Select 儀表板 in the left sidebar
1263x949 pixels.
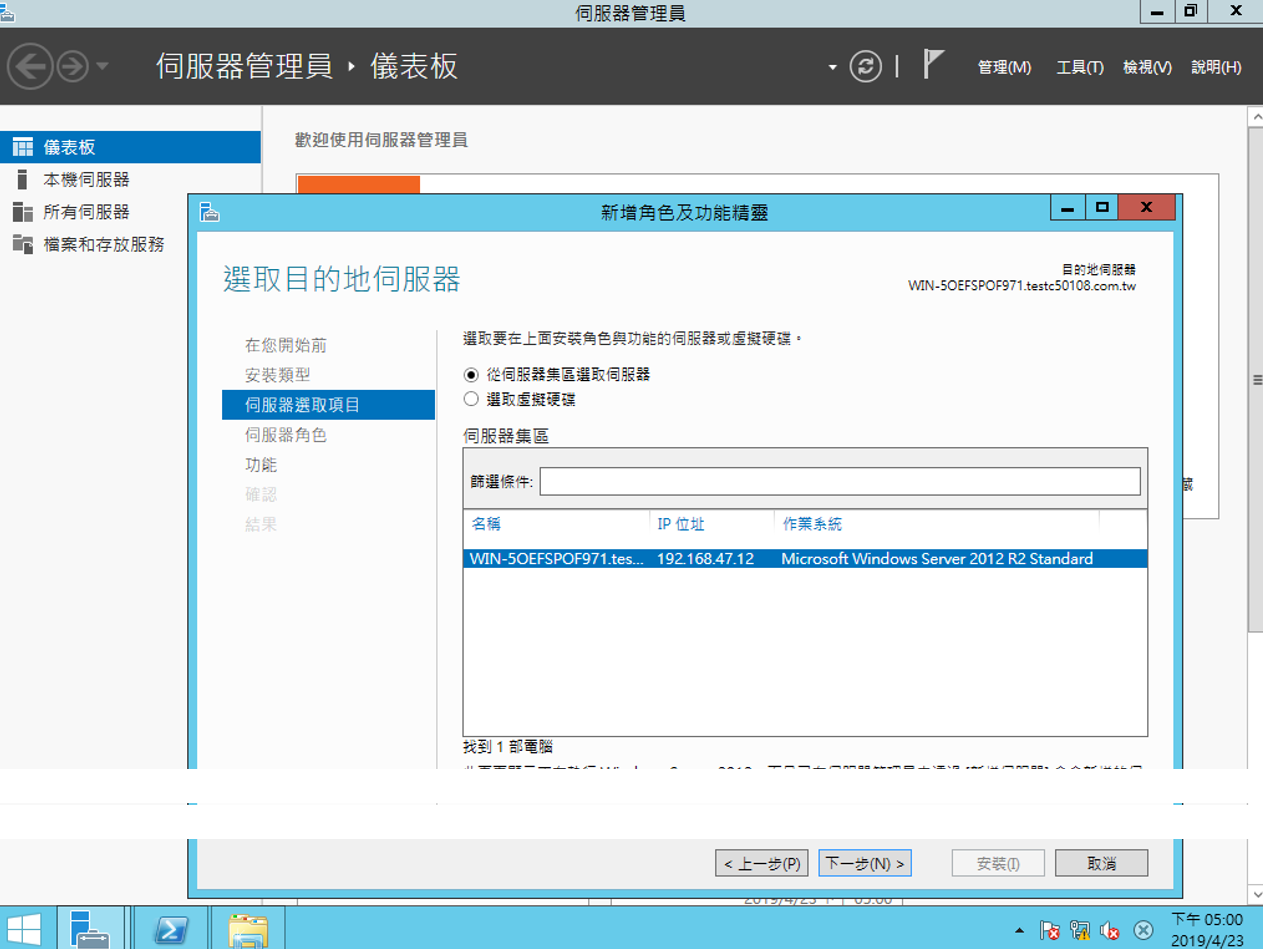click(130, 147)
